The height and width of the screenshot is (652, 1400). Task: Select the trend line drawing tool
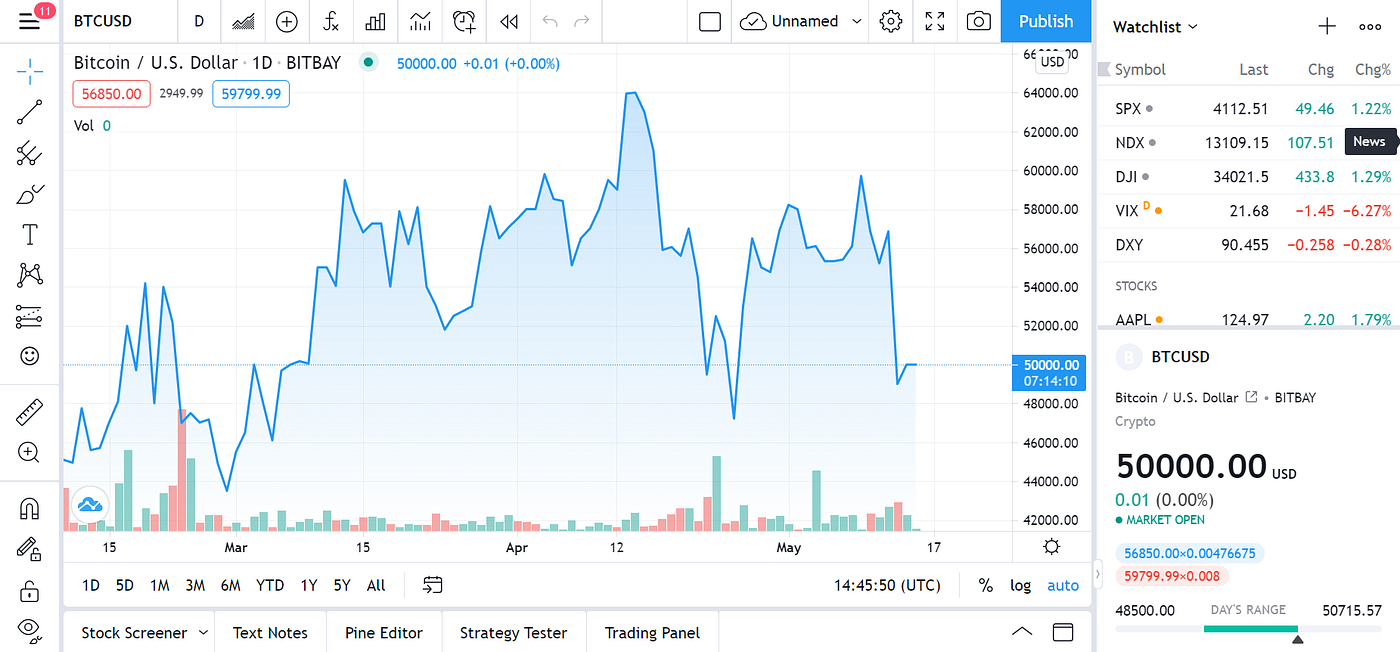30,112
